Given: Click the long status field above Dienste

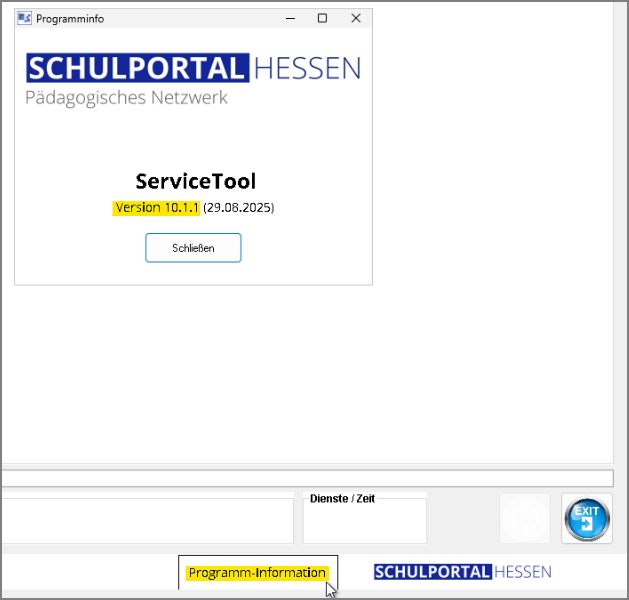Looking at the screenshot, I should coord(308,478).
